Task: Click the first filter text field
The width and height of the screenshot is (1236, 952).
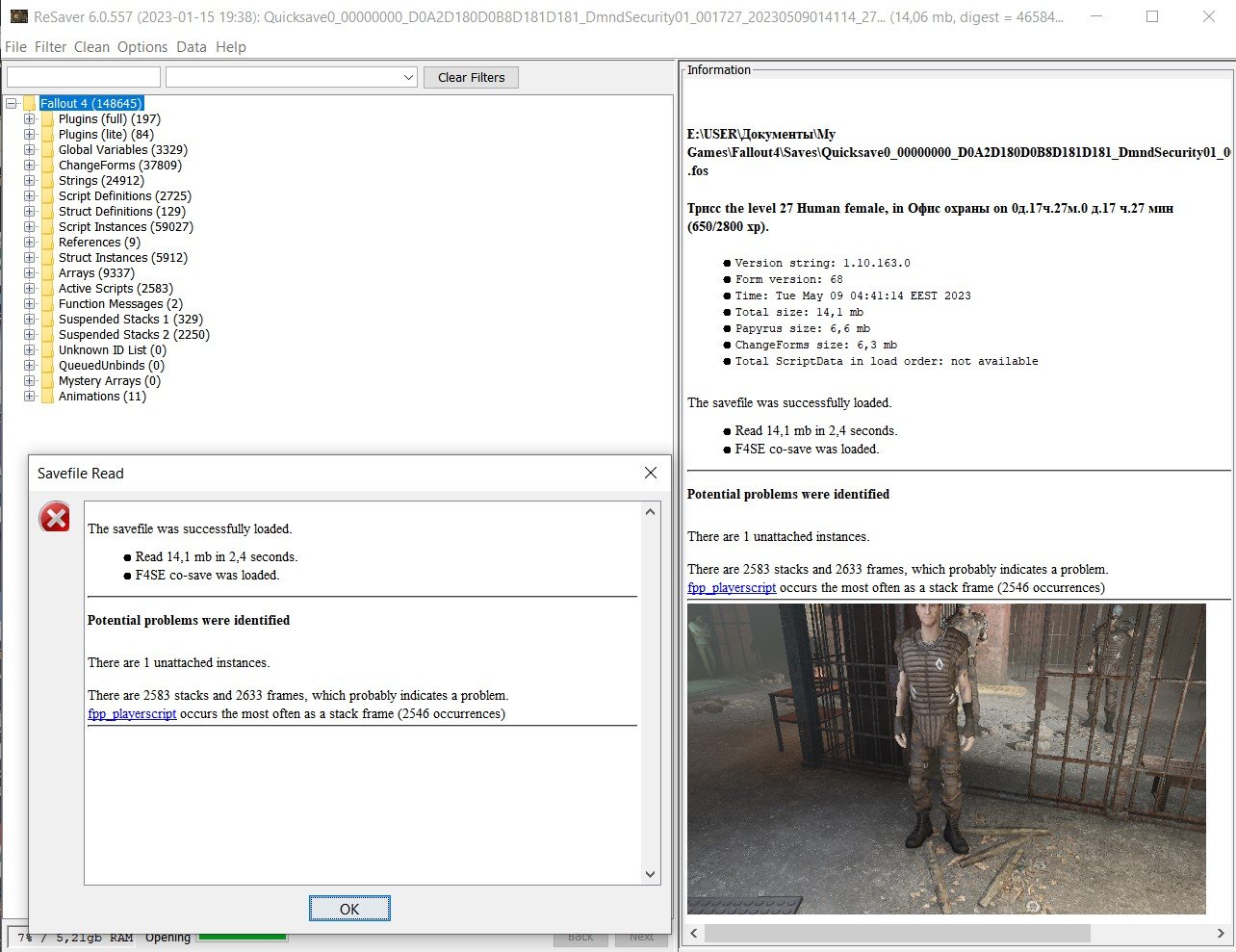Action: pyautogui.click(x=84, y=78)
